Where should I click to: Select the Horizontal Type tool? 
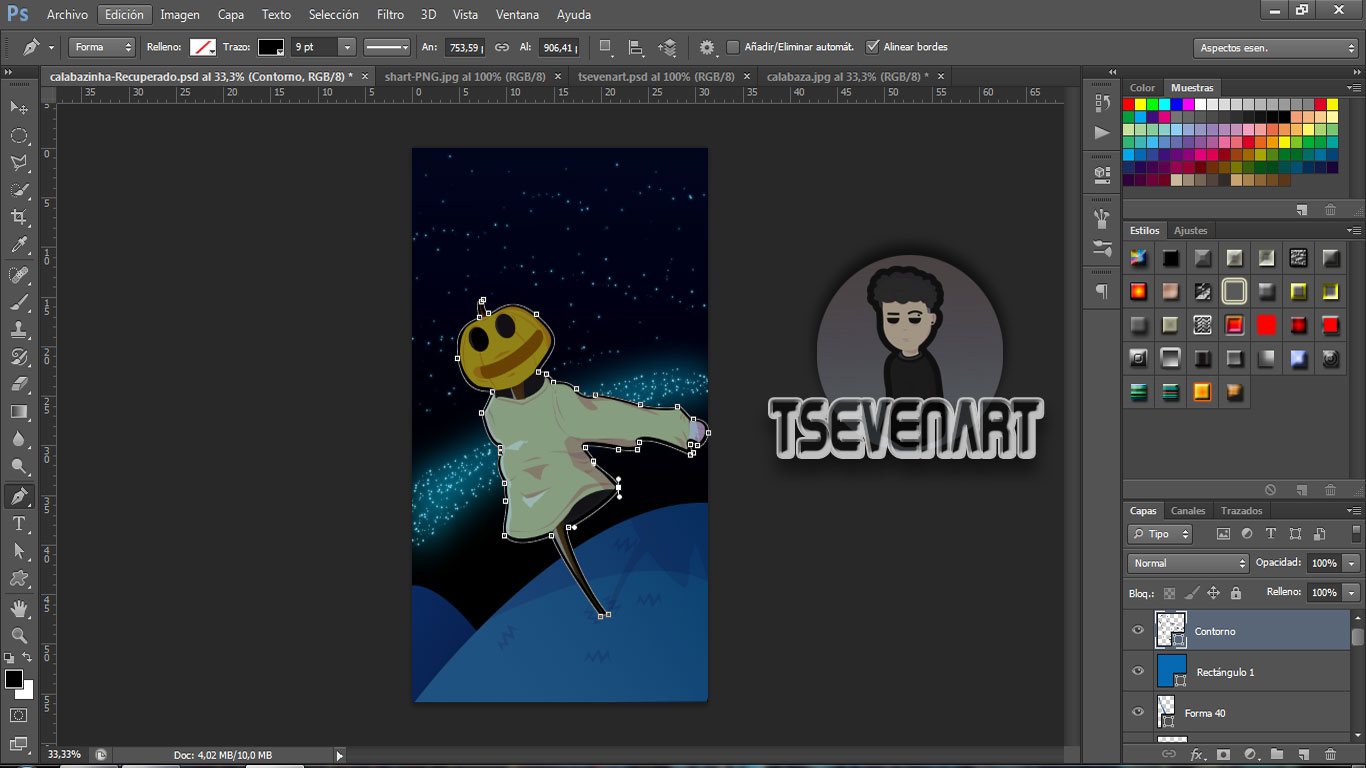point(19,523)
